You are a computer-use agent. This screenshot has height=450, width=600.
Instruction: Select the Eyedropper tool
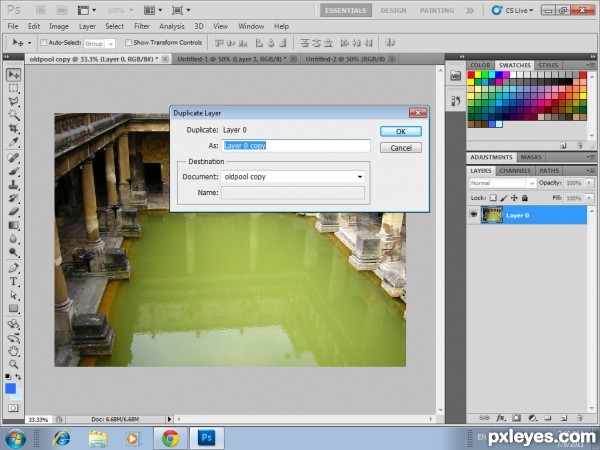coord(13,142)
